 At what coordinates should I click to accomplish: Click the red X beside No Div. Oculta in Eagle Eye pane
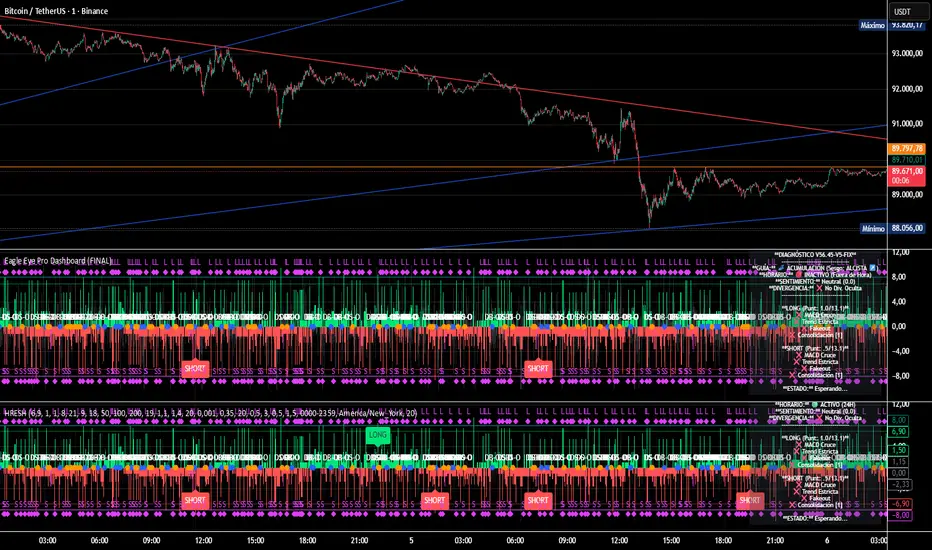819,288
